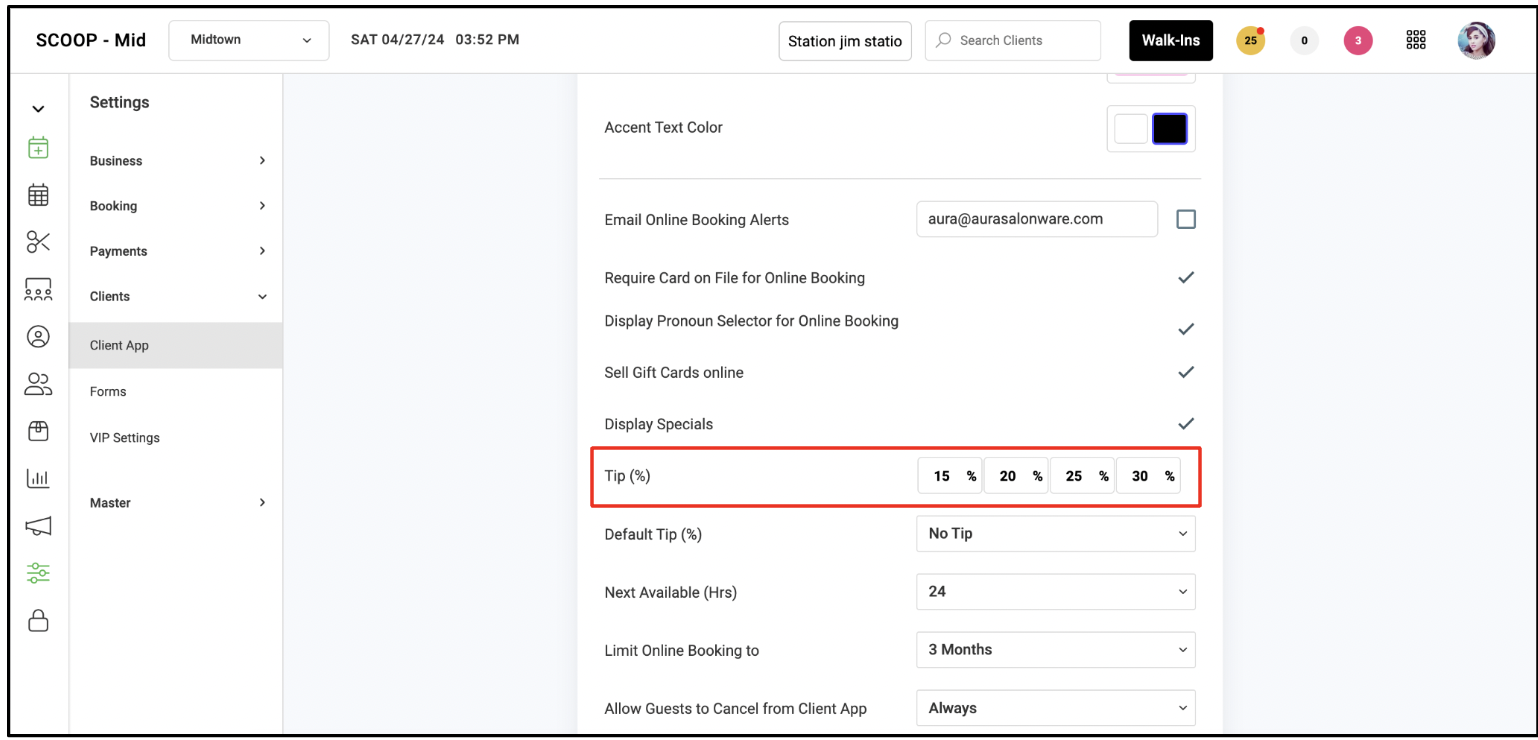Open the Default Tip (%) dropdown
Image resolution: width=1538 pixels, height=740 pixels.
point(1055,533)
